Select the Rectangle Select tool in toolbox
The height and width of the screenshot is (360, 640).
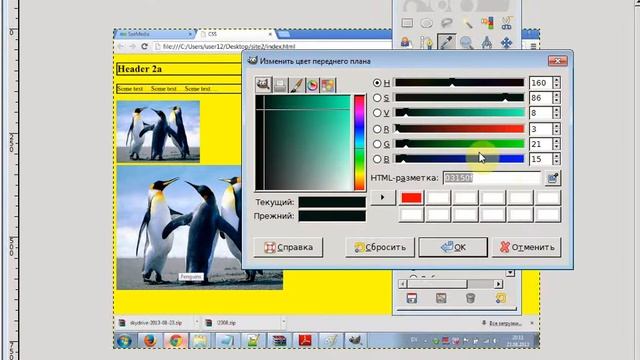(407, 23)
